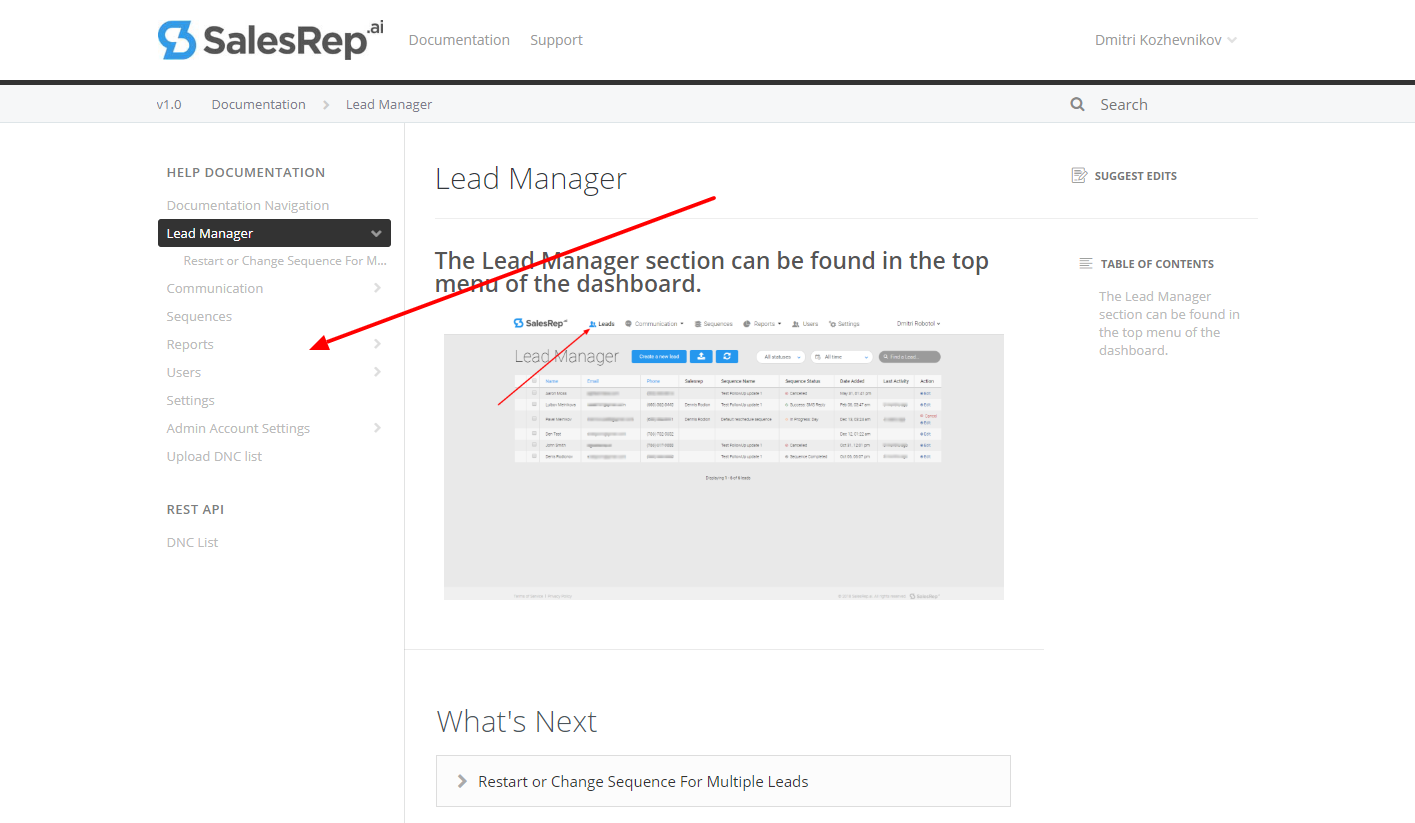The height and width of the screenshot is (823, 1415).
Task: Go to Documentation breadcrumb
Action: coord(258,104)
